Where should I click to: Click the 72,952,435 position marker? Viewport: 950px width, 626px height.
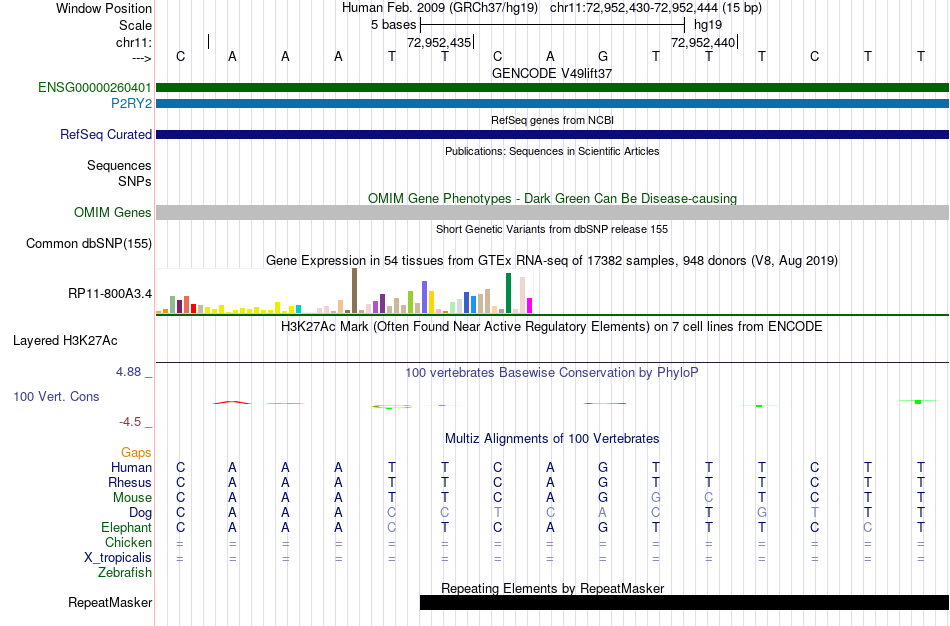click(x=439, y=42)
